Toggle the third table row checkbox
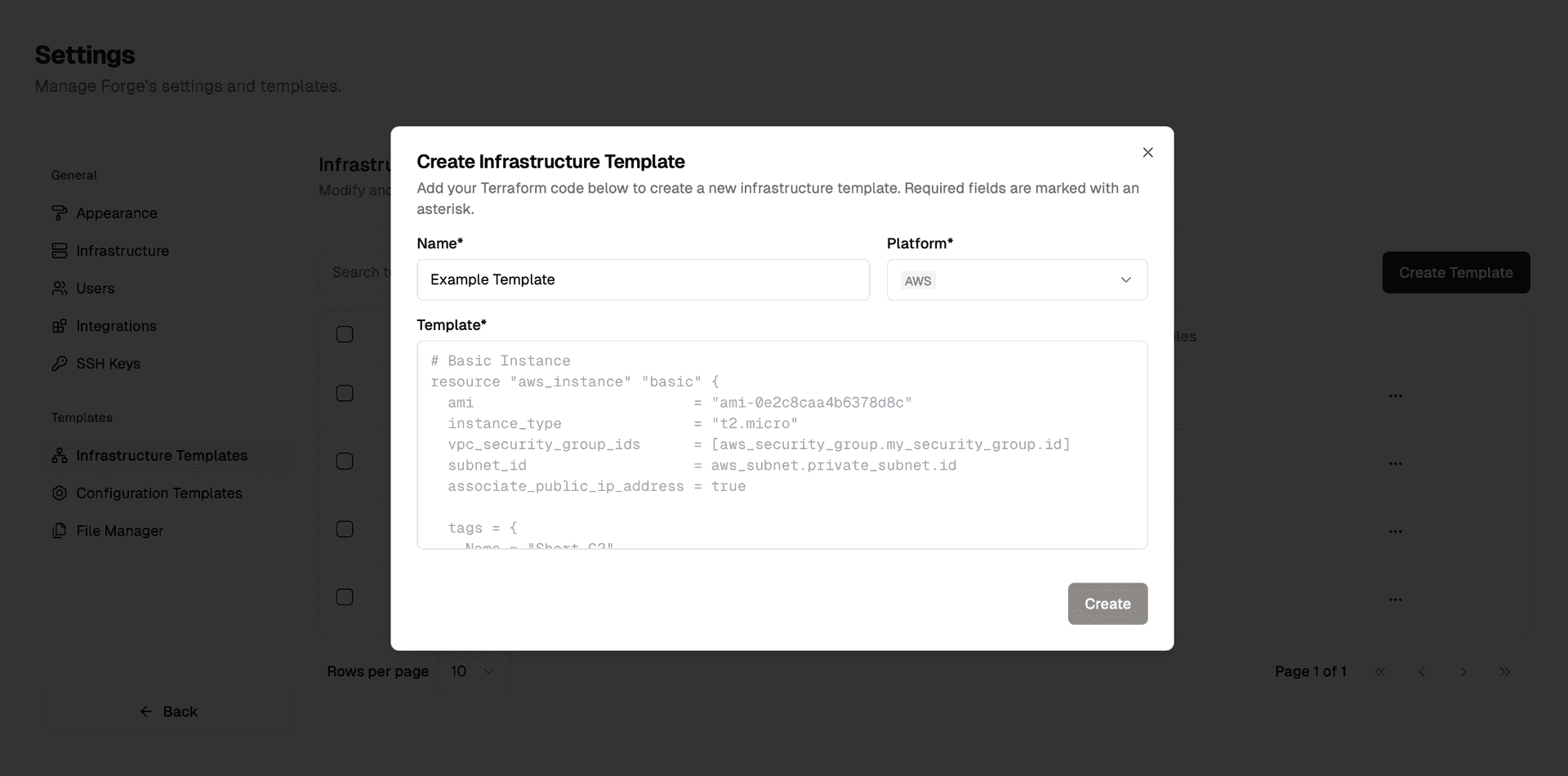The width and height of the screenshot is (1568, 776). (x=345, y=529)
